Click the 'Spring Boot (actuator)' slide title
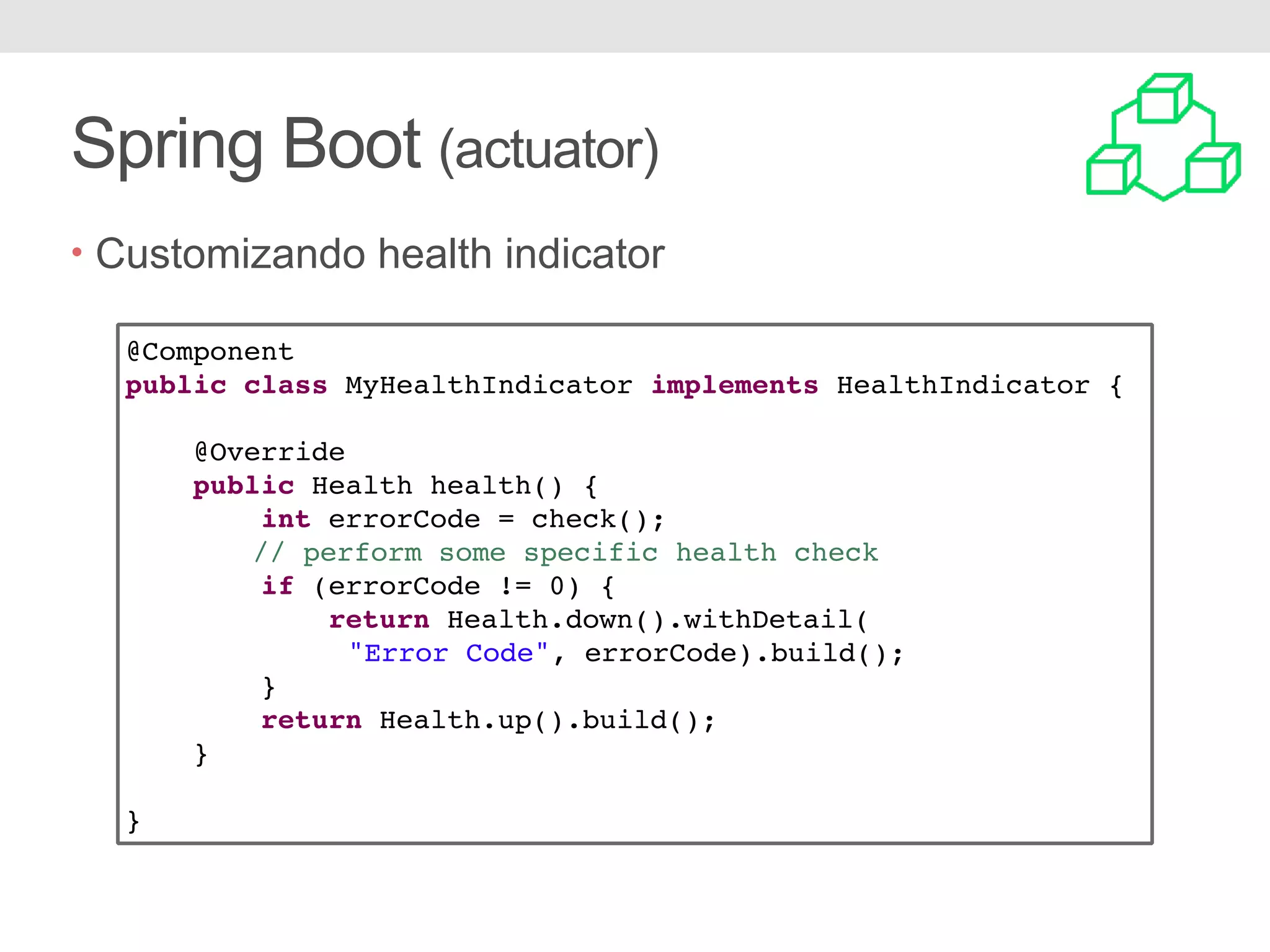Viewport: 1270px width, 952px height. click(x=365, y=147)
